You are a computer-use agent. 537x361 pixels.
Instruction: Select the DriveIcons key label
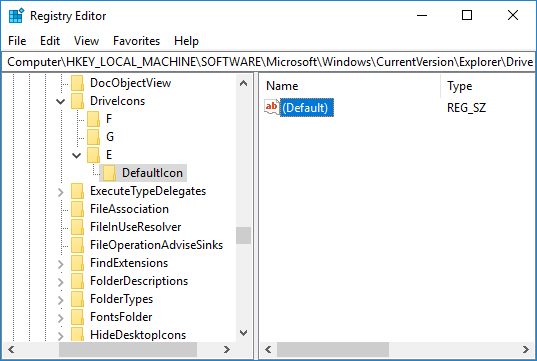[x=117, y=101]
